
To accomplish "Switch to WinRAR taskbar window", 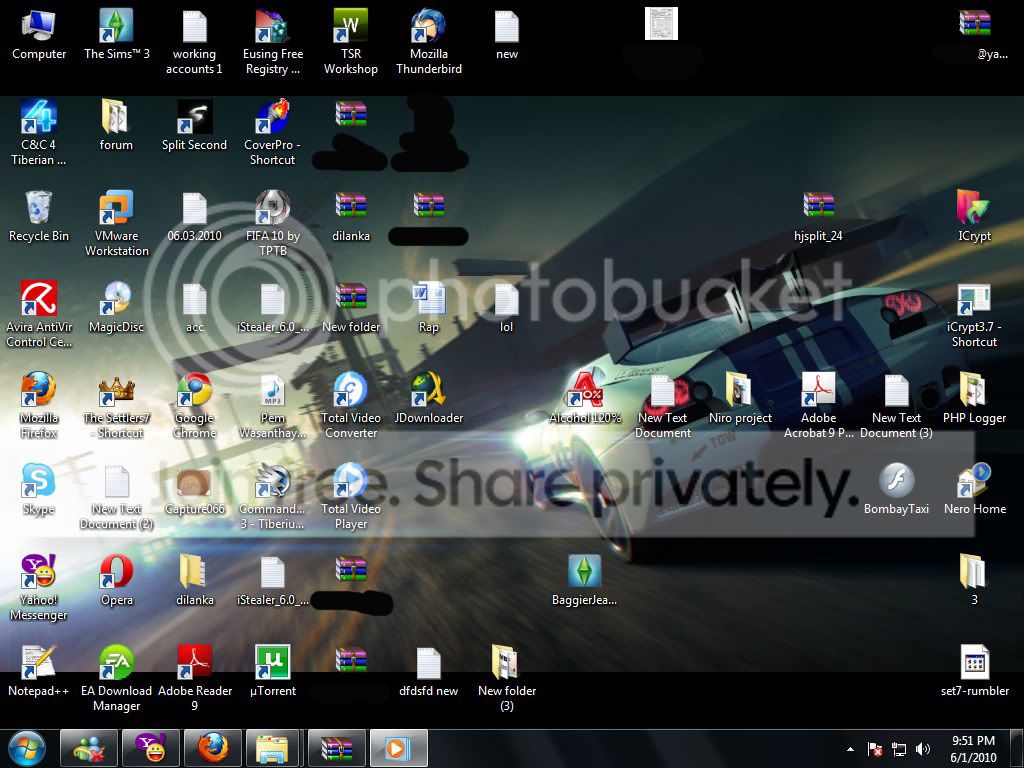I will [337, 748].
